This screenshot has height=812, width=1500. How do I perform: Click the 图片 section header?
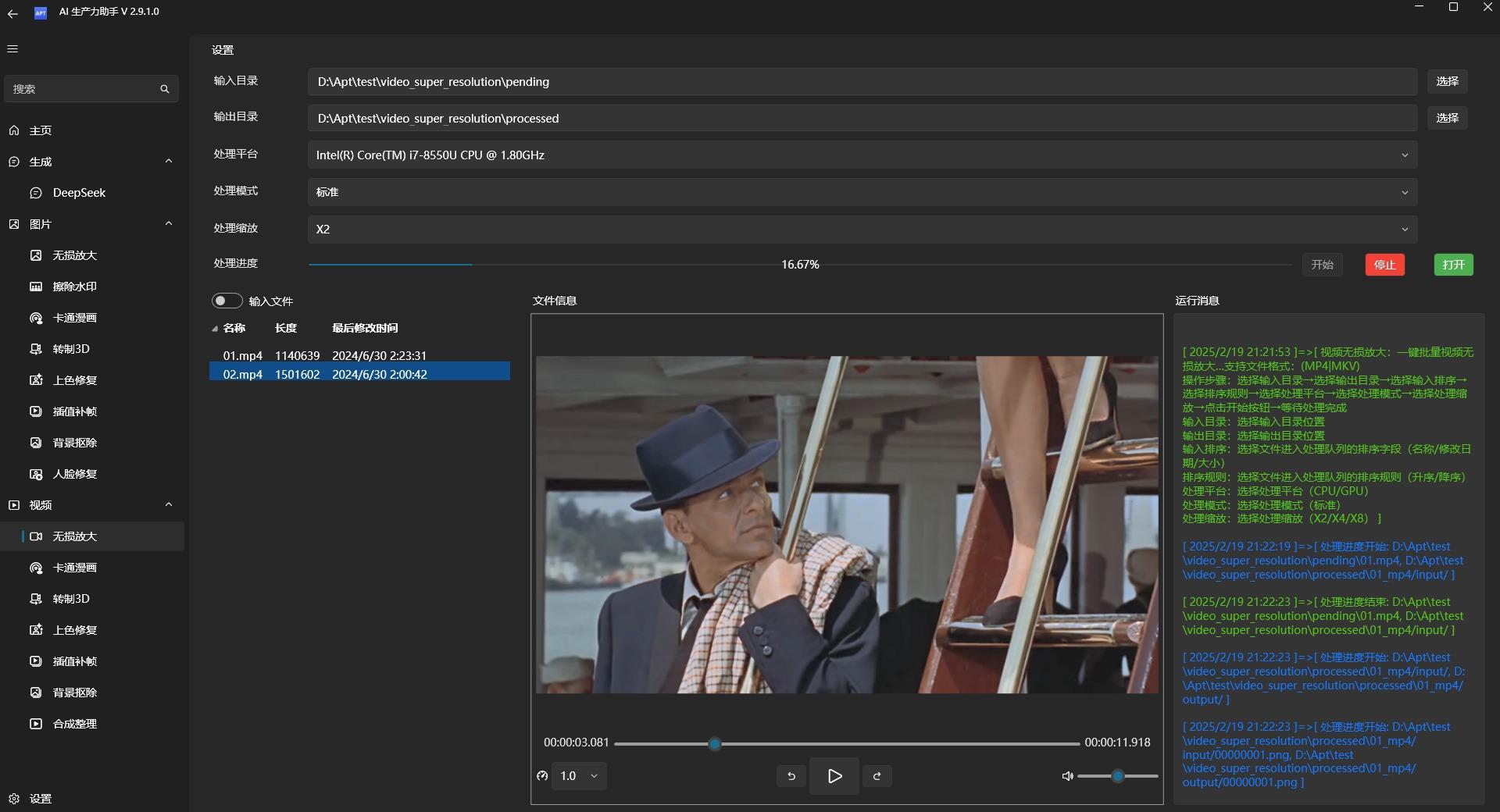[92, 224]
